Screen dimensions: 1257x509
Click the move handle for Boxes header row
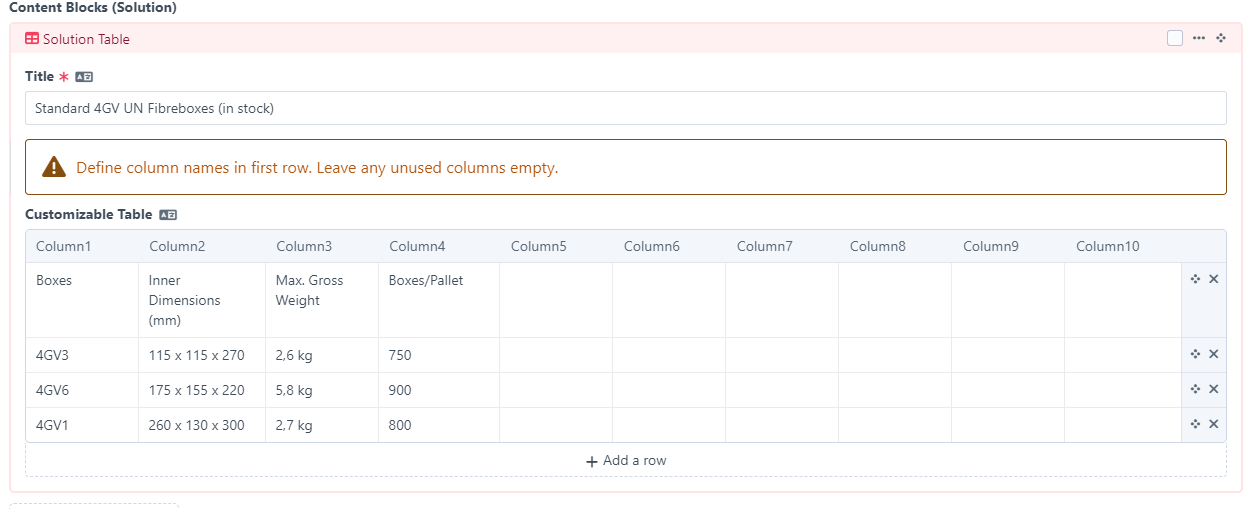[1195, 279]
